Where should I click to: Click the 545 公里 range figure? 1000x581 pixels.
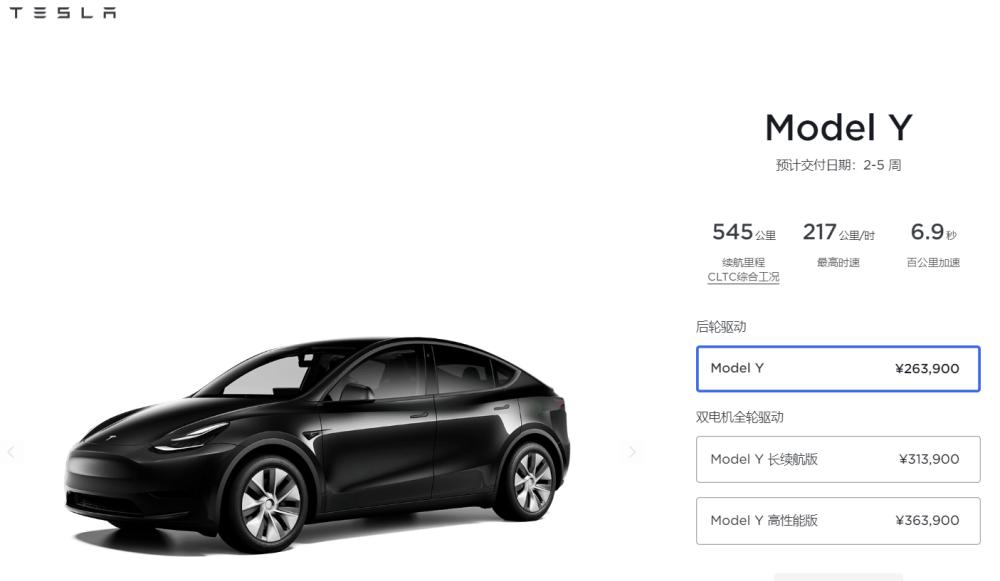point(744,232)
